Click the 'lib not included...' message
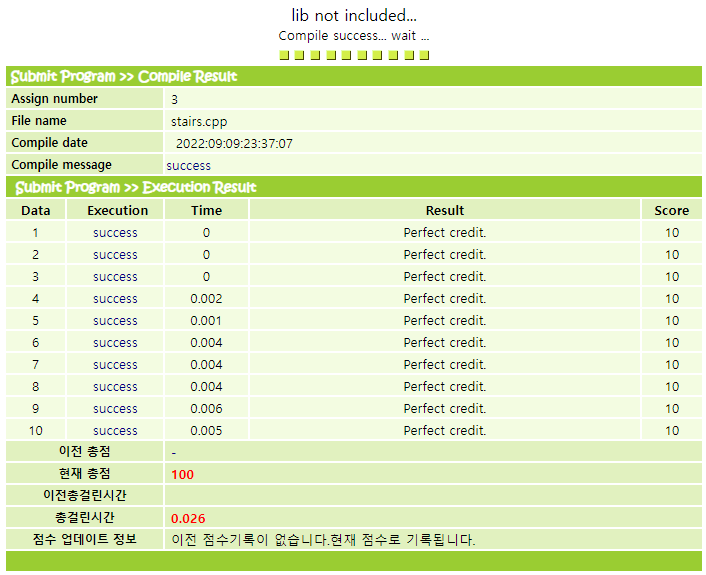This screenshot has height=575, width=706. [354, 15]
